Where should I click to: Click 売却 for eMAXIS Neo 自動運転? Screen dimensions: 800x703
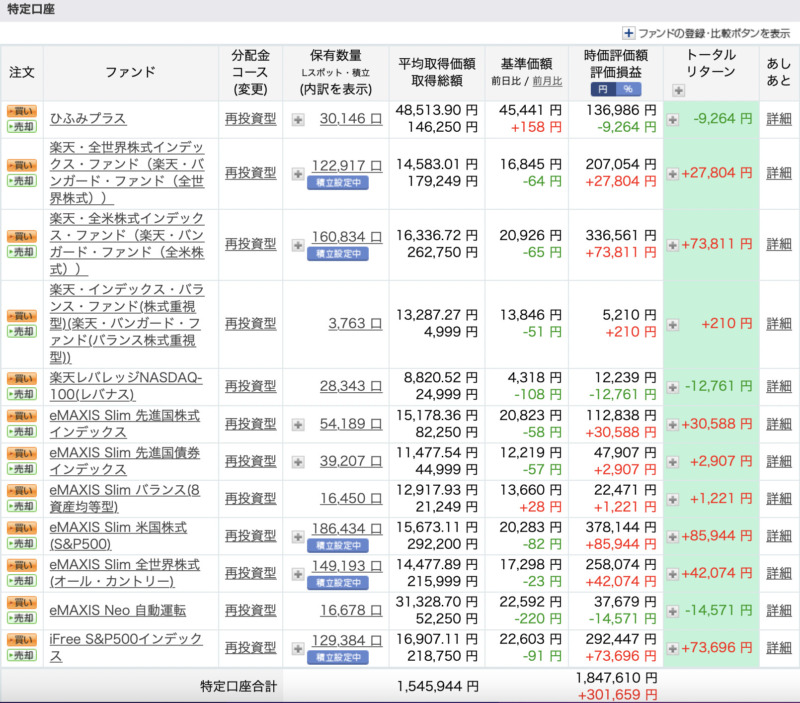[x=22, y=618]
